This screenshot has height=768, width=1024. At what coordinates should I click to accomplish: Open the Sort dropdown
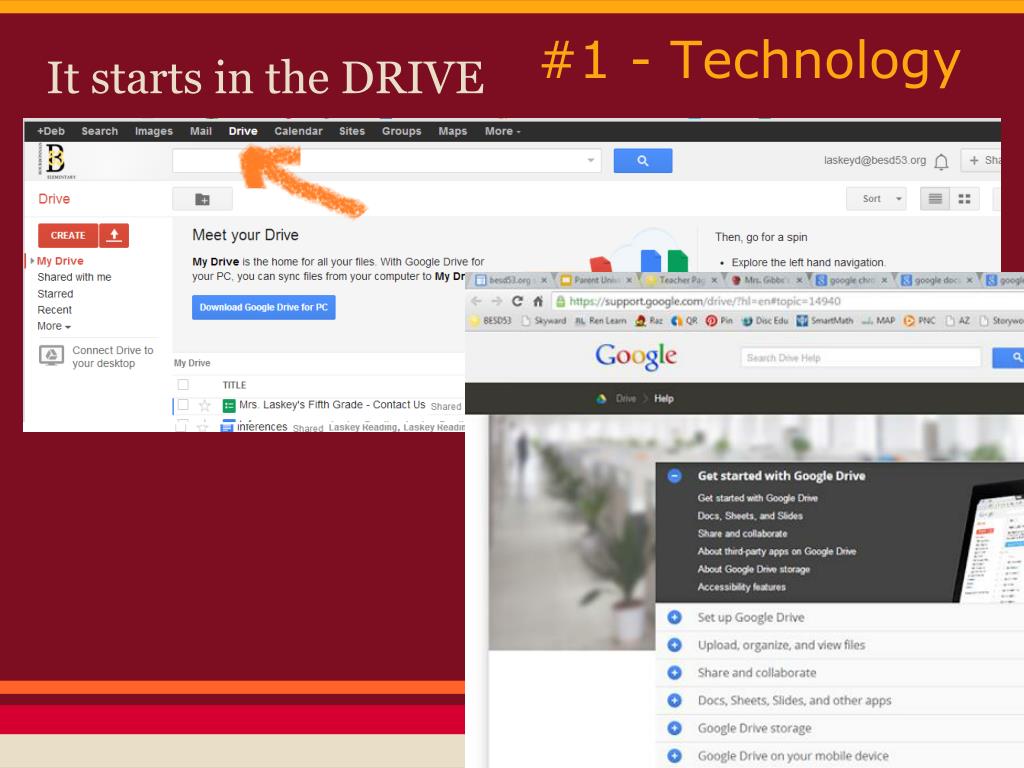pos(876,199)
